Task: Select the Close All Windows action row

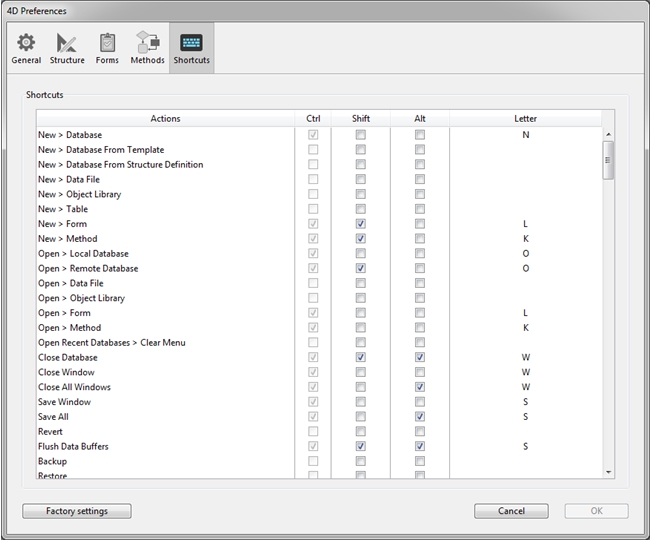Action: [x=75, y=387]
